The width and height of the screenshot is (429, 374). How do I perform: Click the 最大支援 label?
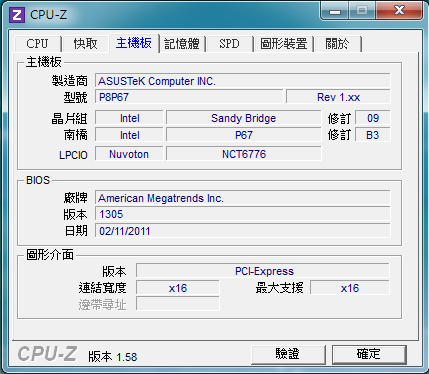tap(279, 288)
